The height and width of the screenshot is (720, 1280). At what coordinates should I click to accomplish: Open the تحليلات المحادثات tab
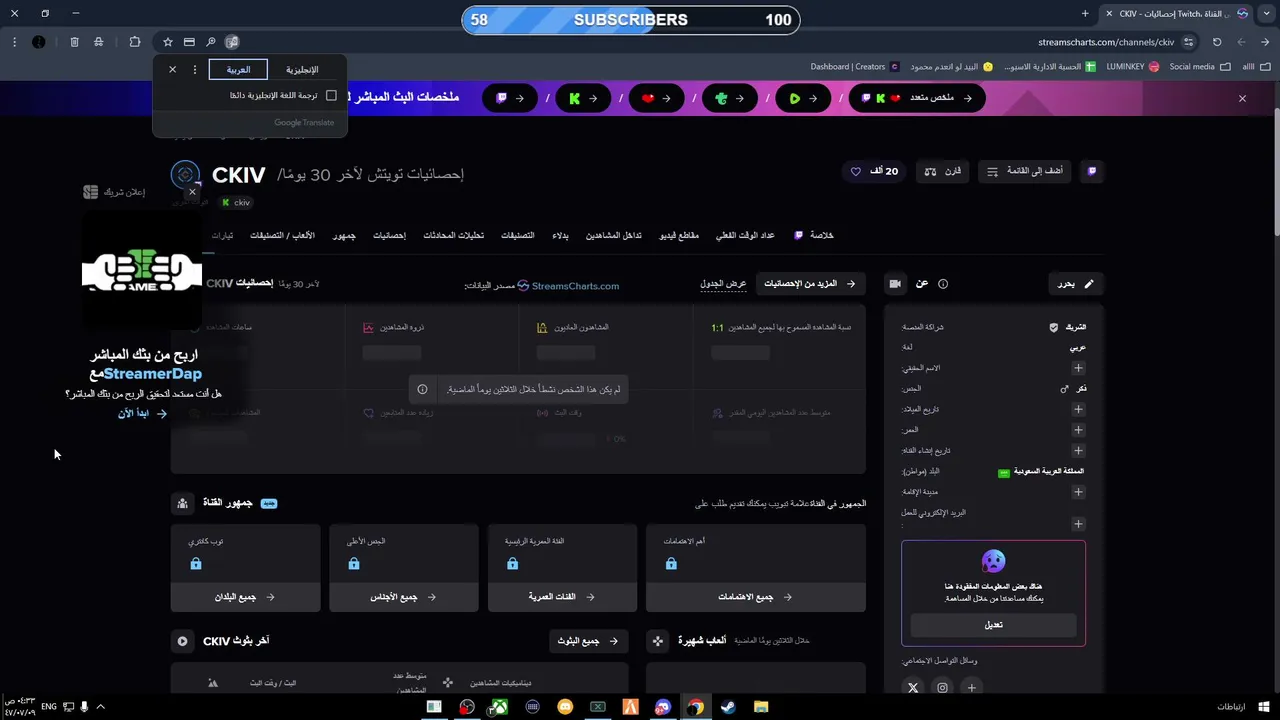pos(454,235)
